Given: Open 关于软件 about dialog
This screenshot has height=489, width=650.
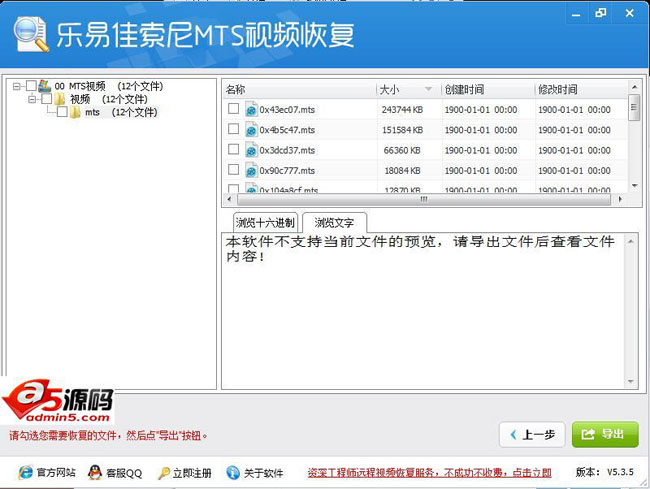Looking at the screenshot, I should coord(264,473).
